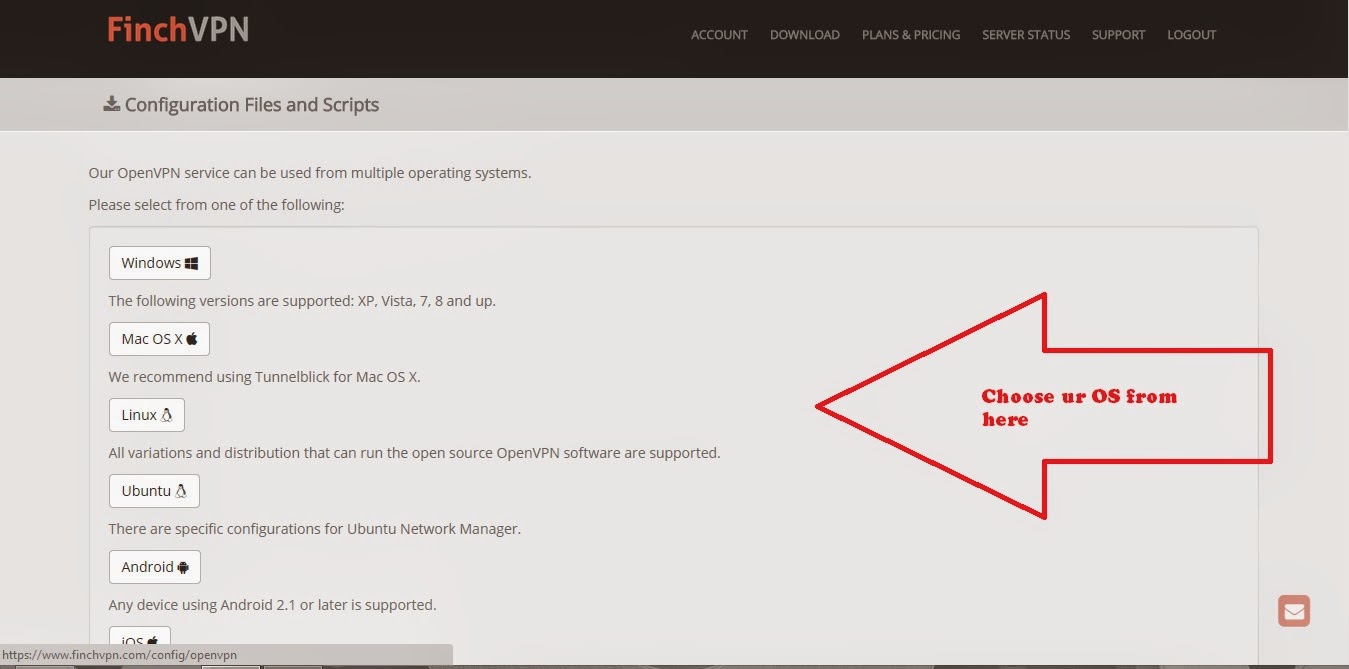Go to the DOWNLOAD page

pos(804,35)
